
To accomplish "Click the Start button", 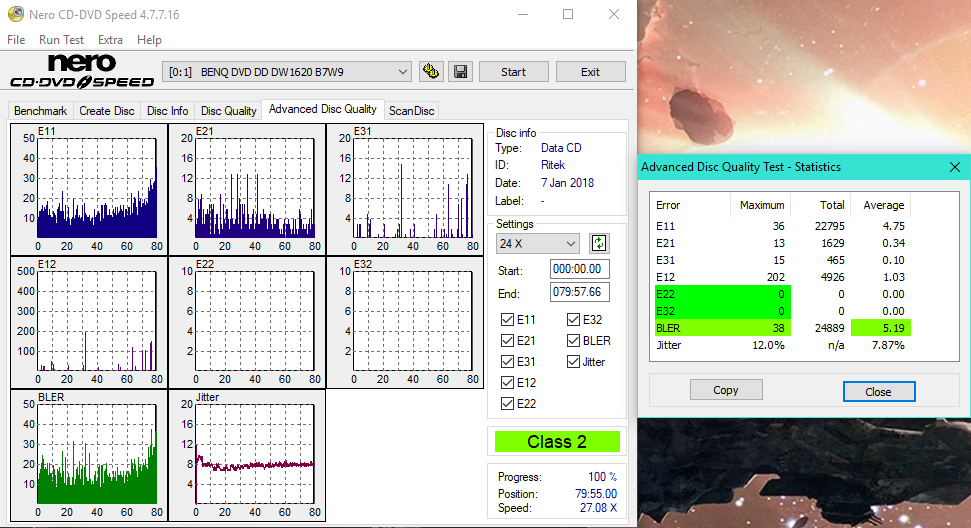I will pos(513,72).
